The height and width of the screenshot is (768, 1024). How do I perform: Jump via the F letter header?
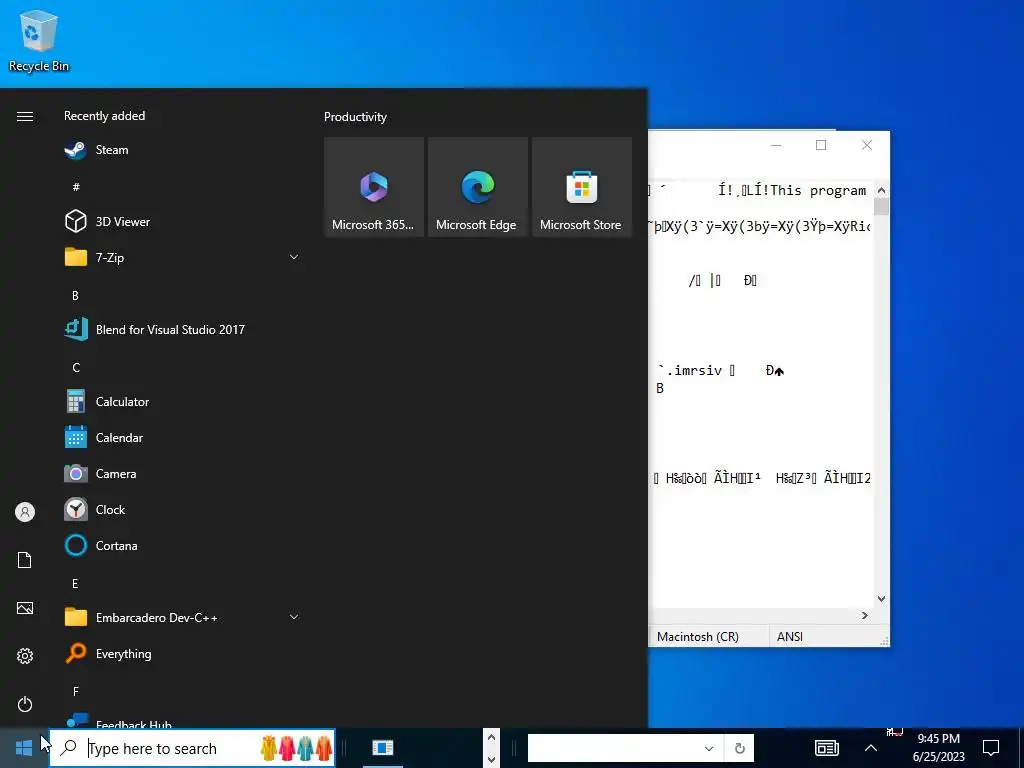point(76,691)
